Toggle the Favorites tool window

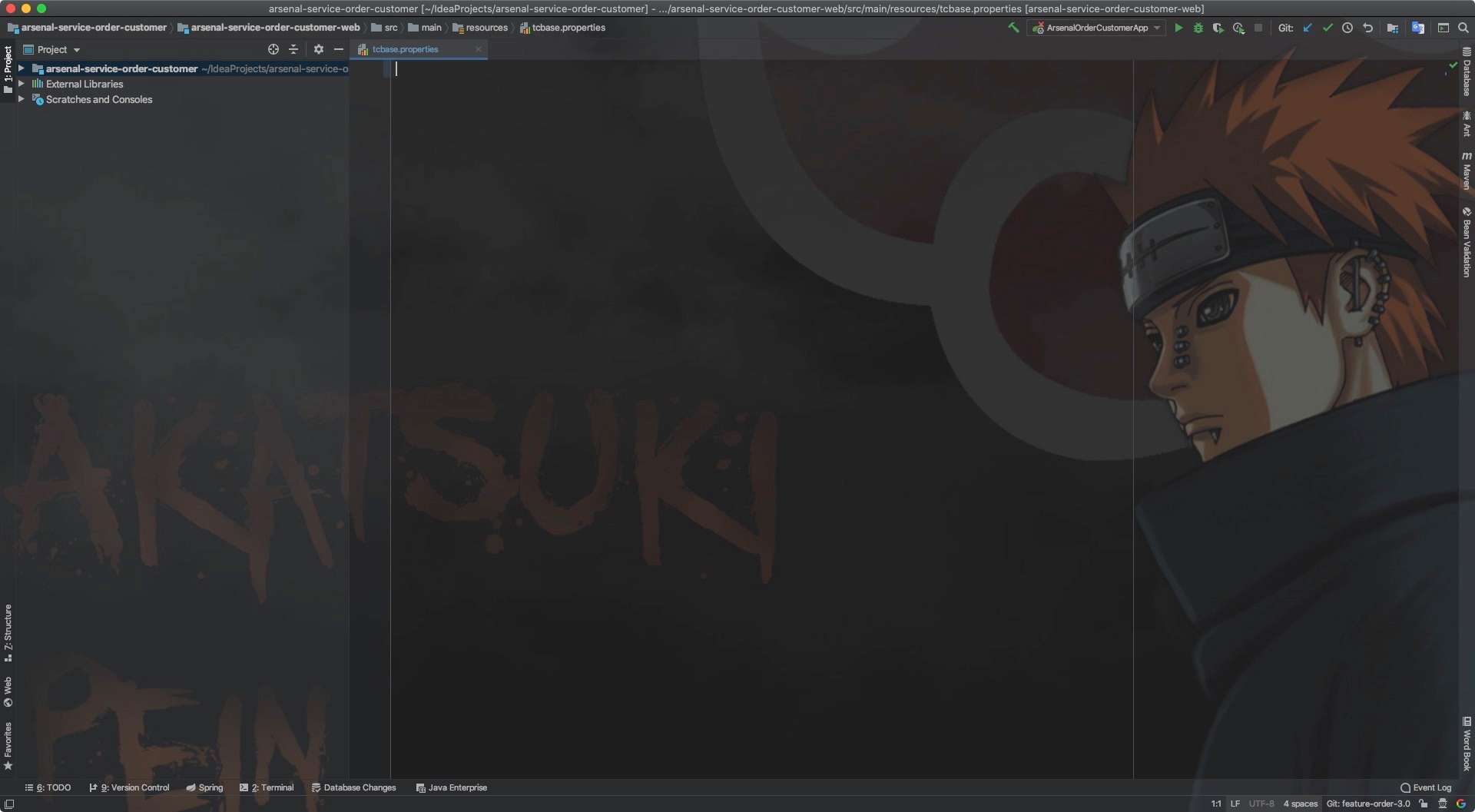[x=8, y=746]
